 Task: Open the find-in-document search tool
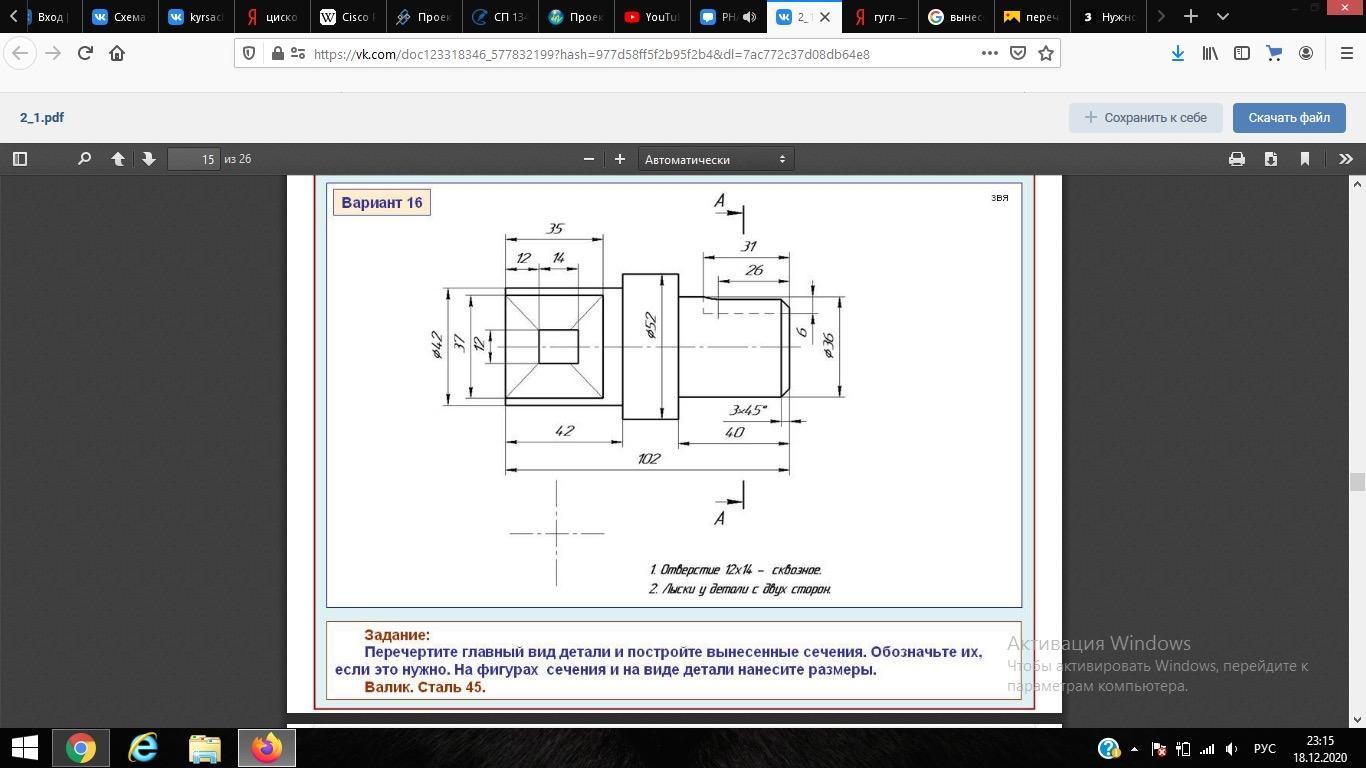tap(84, 159)
